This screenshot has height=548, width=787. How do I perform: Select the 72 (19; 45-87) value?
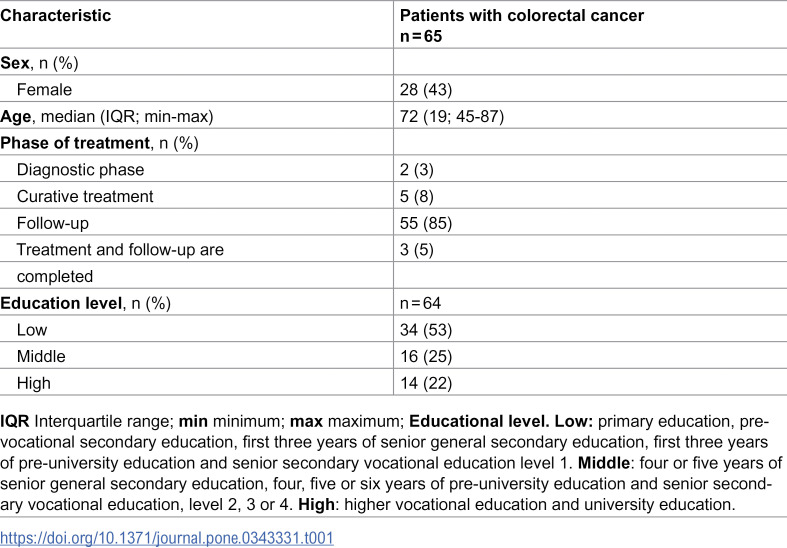[x=452, y=116]
